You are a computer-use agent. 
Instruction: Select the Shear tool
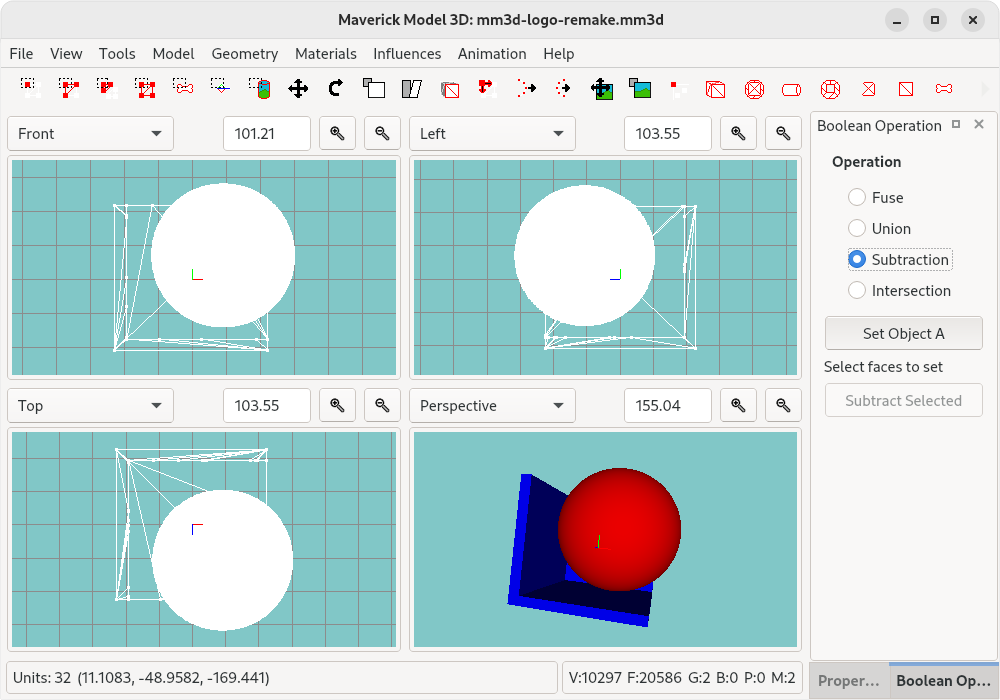click(x=412, y=89)
